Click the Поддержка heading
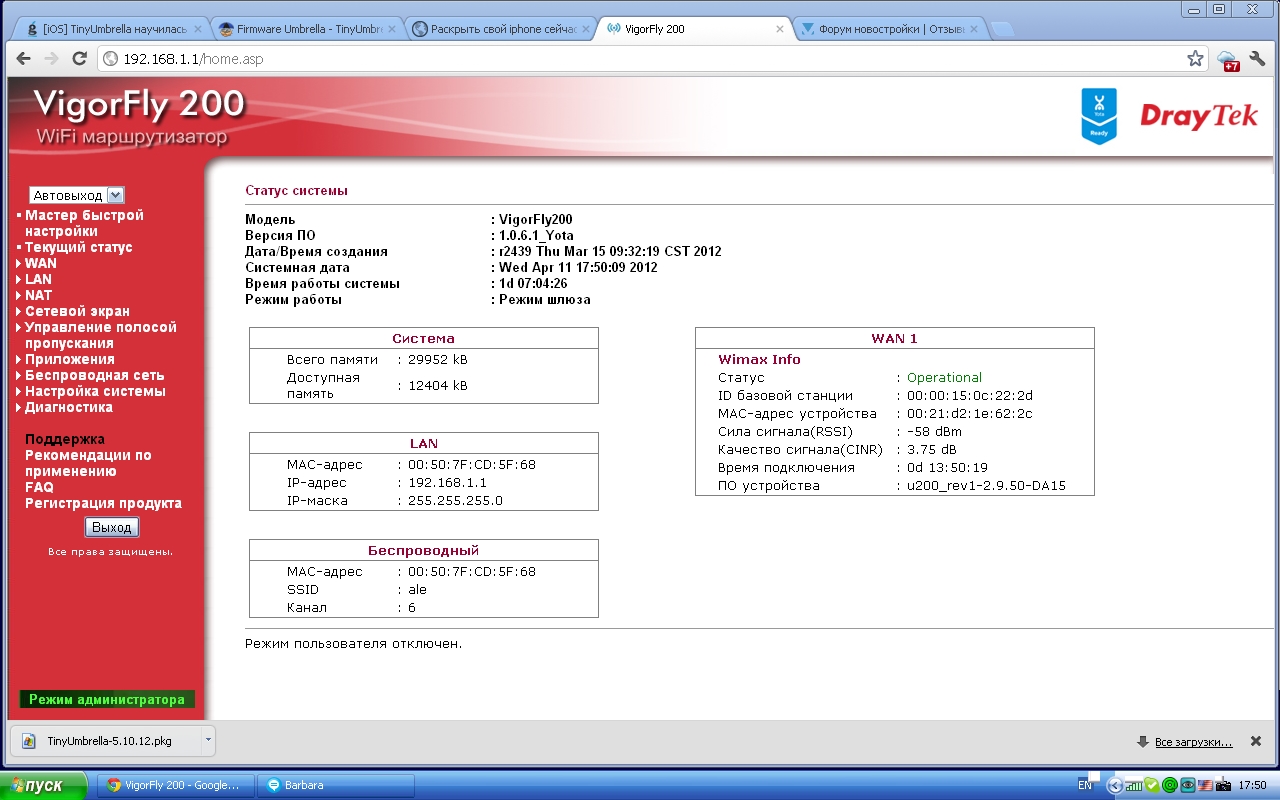This screenshot has width=1280, height=800. [x=65, y=439]
